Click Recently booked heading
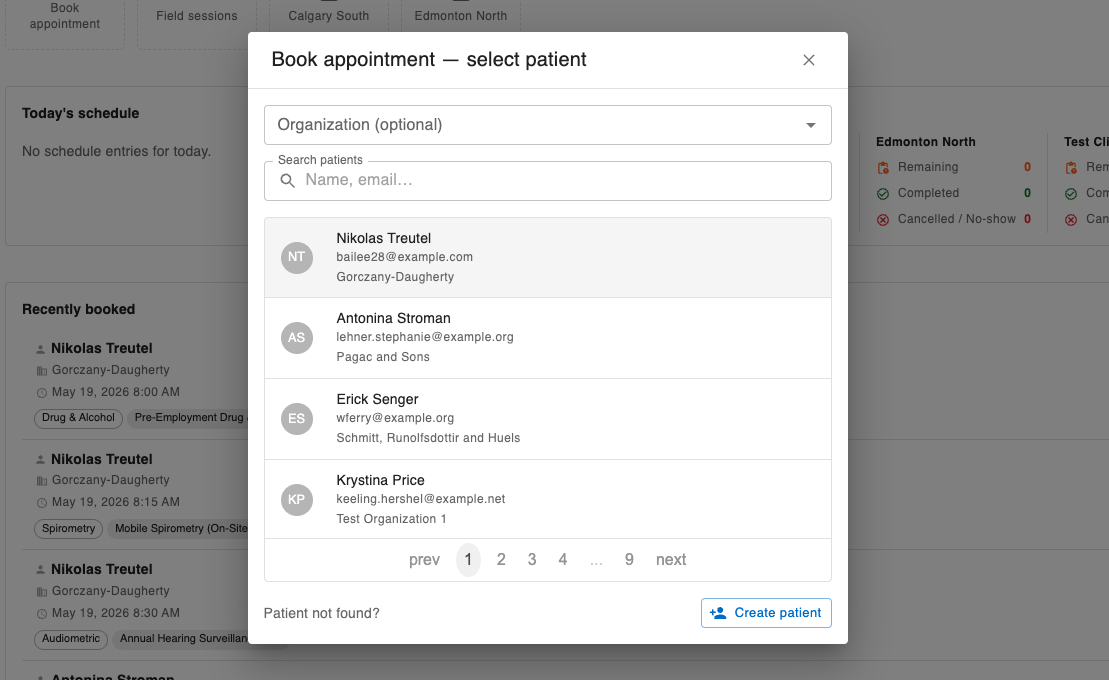Viewport: 1109px width, 680px height. (79, 309)
